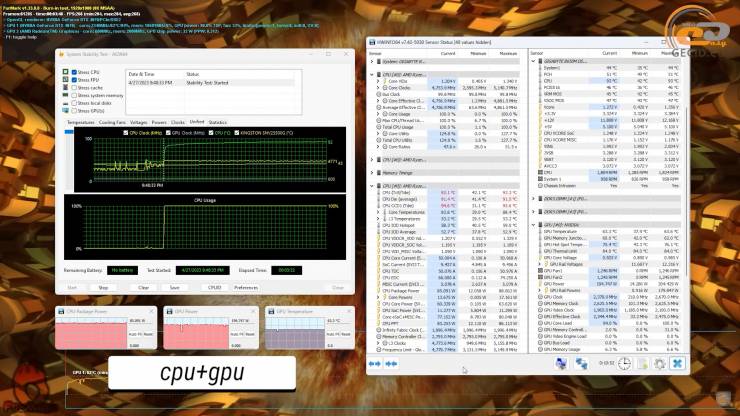
Task: Enable Stress GPU(s) checkbox
Action: [x=74, y=110]
